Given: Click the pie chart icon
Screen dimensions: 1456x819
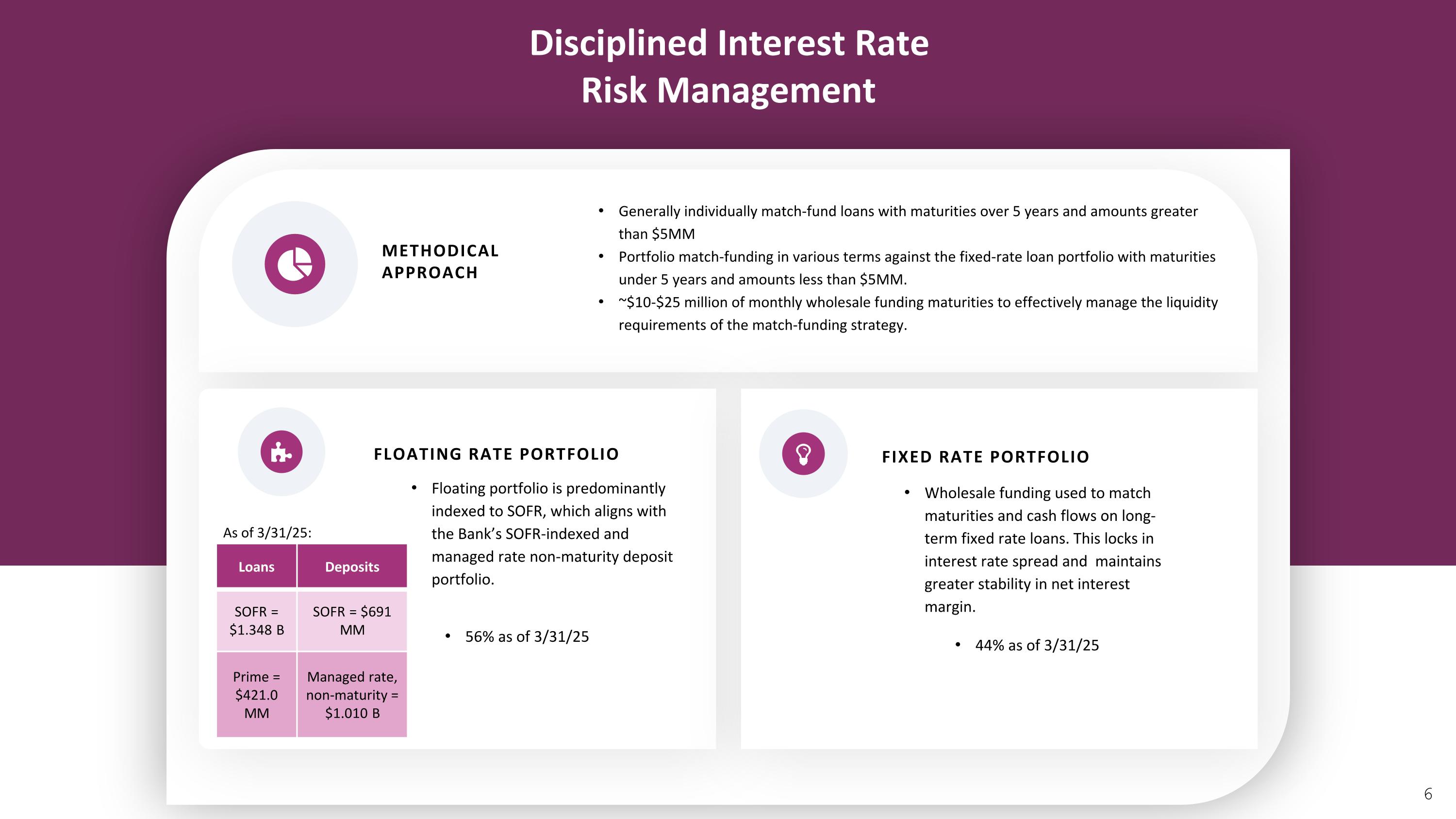Looking at the screenshot, I should (295, 264).
